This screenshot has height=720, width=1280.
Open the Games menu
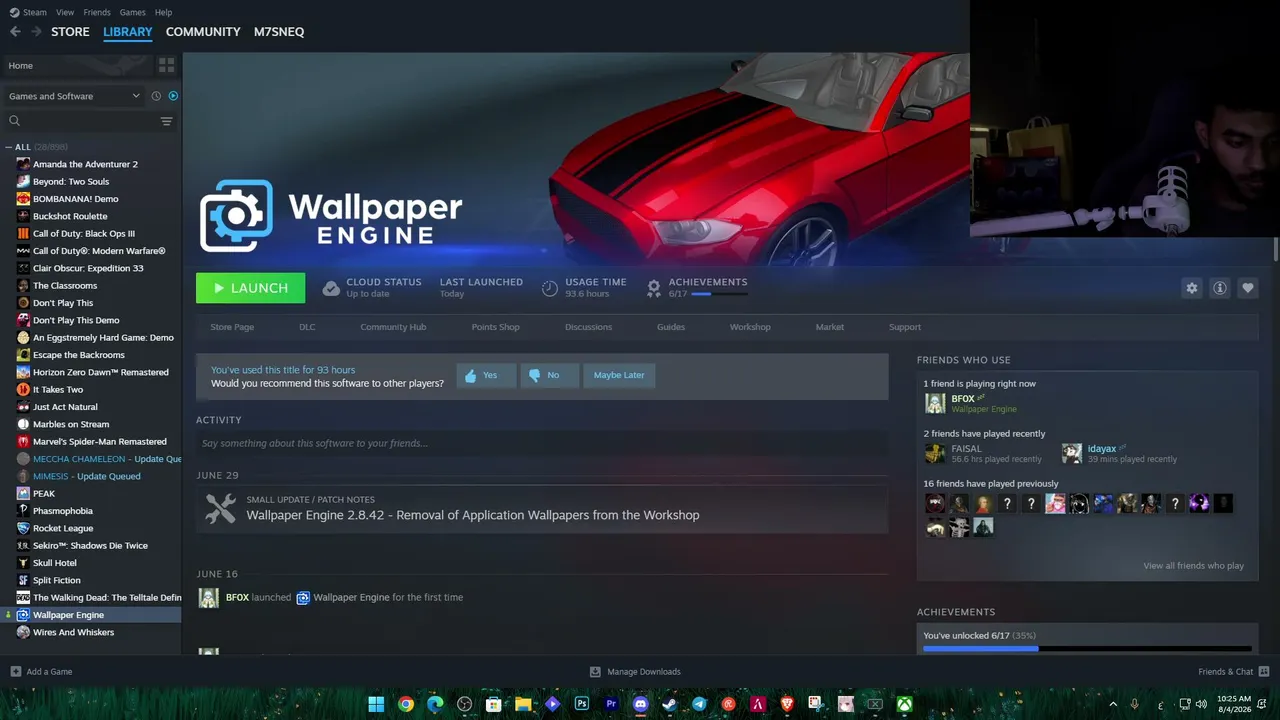coord(133,12)
